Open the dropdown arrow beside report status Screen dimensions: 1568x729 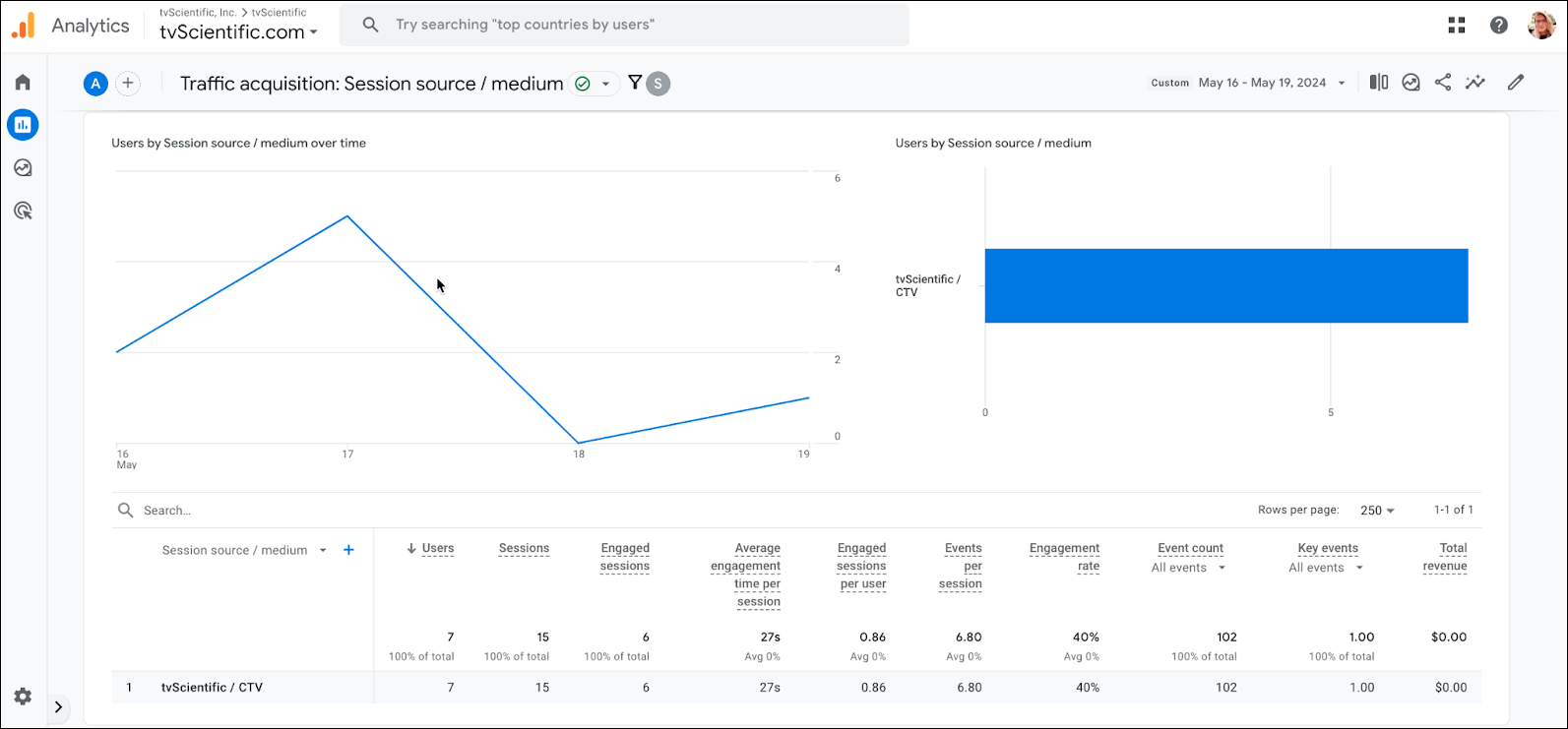coord(606,84)
